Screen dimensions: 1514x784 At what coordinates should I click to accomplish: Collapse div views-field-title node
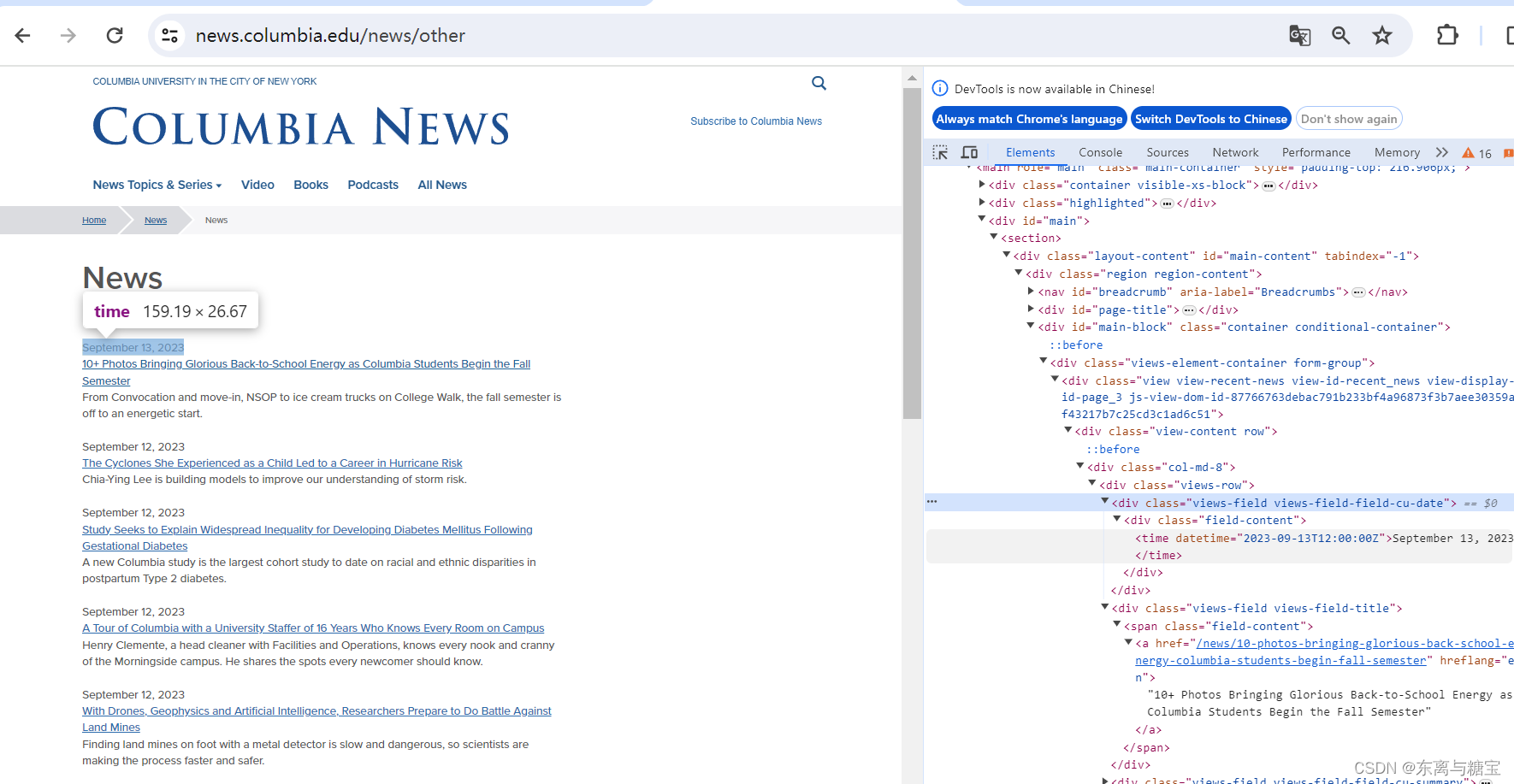tap(1105, 607)
